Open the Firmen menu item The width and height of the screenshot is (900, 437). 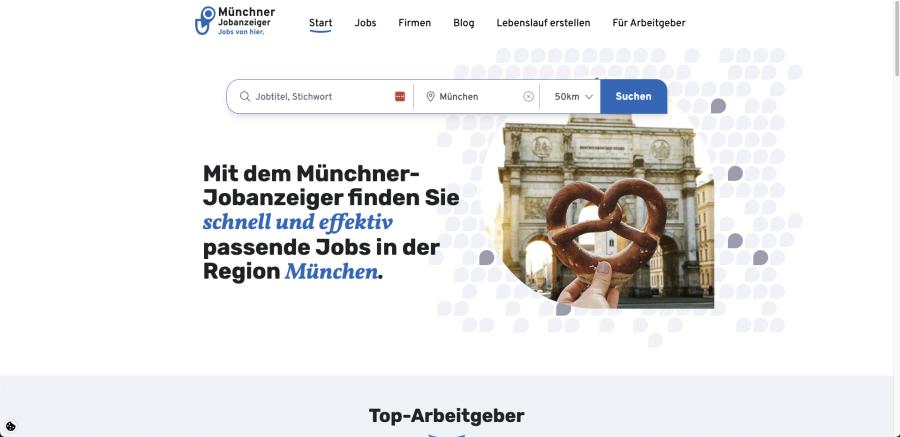(414, 23)
